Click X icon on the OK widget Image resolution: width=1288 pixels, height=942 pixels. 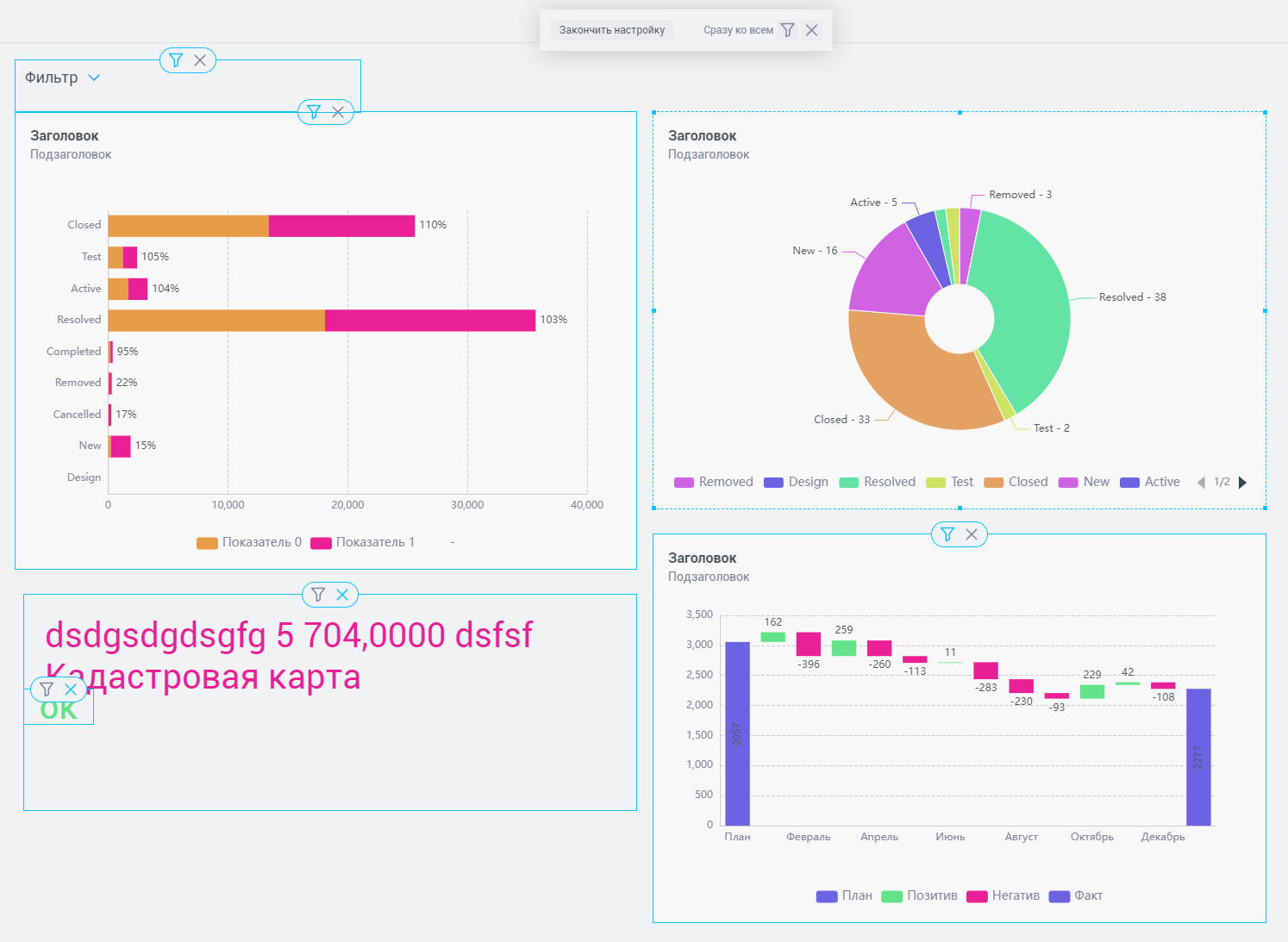71,689
